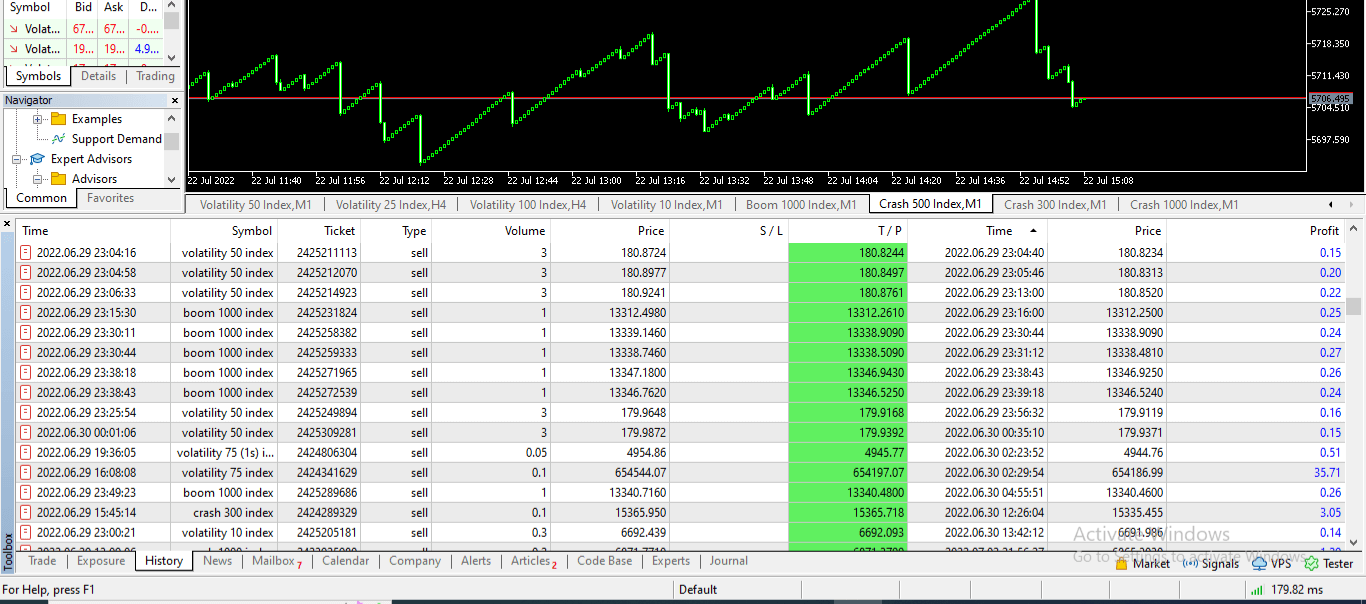Close the Toolbox panel with its X
Image resolution: width=1366 pixels, height=604 pixels.
[7, 224]
